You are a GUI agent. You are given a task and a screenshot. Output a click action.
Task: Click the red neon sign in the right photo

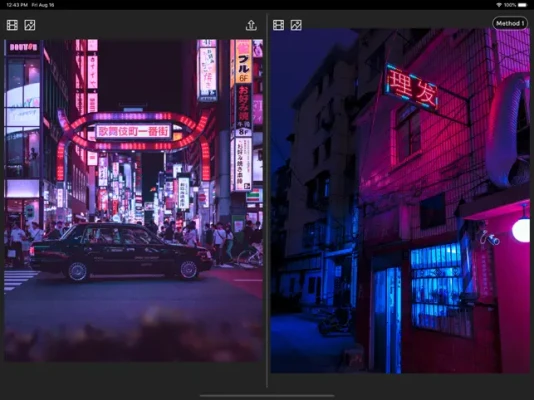(411, 87)
